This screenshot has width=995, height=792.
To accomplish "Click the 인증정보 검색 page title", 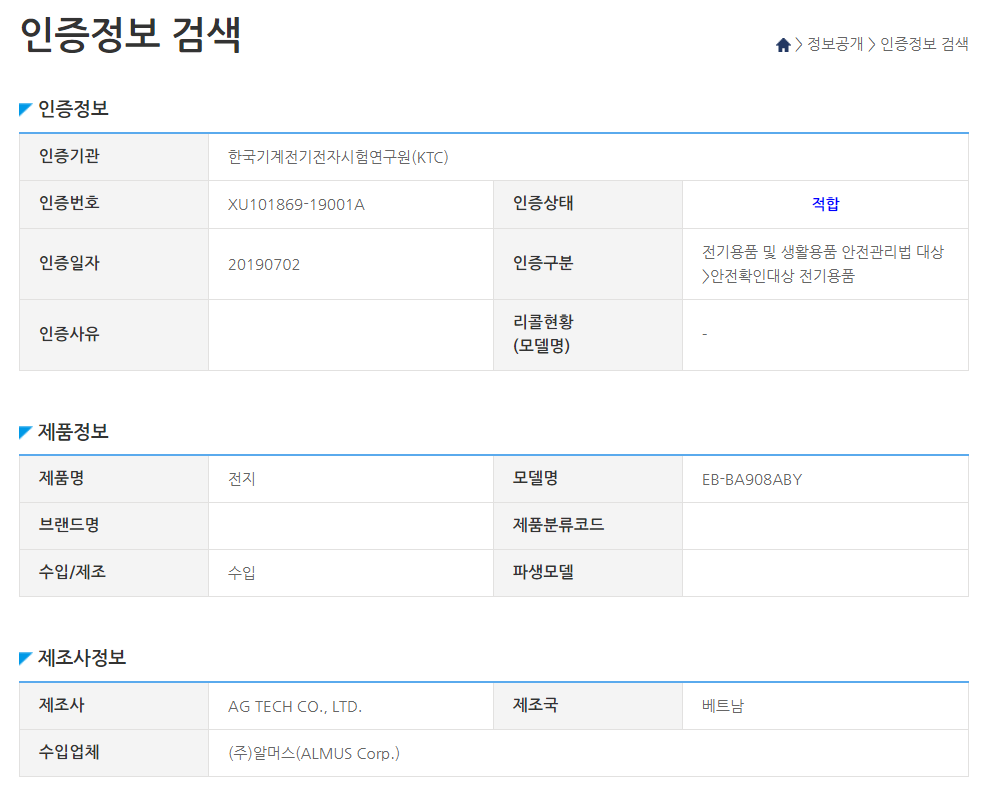I will click(131, 36).
